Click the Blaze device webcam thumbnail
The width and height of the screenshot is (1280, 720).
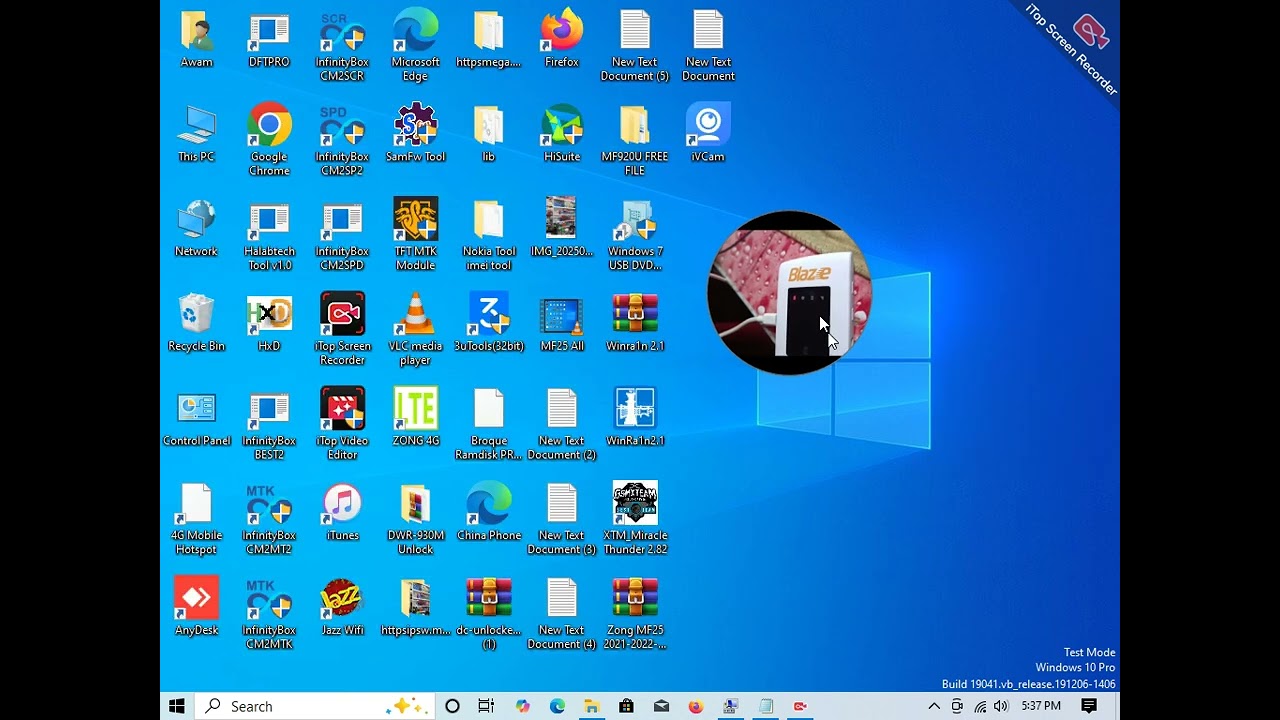(x=789, y=293)
